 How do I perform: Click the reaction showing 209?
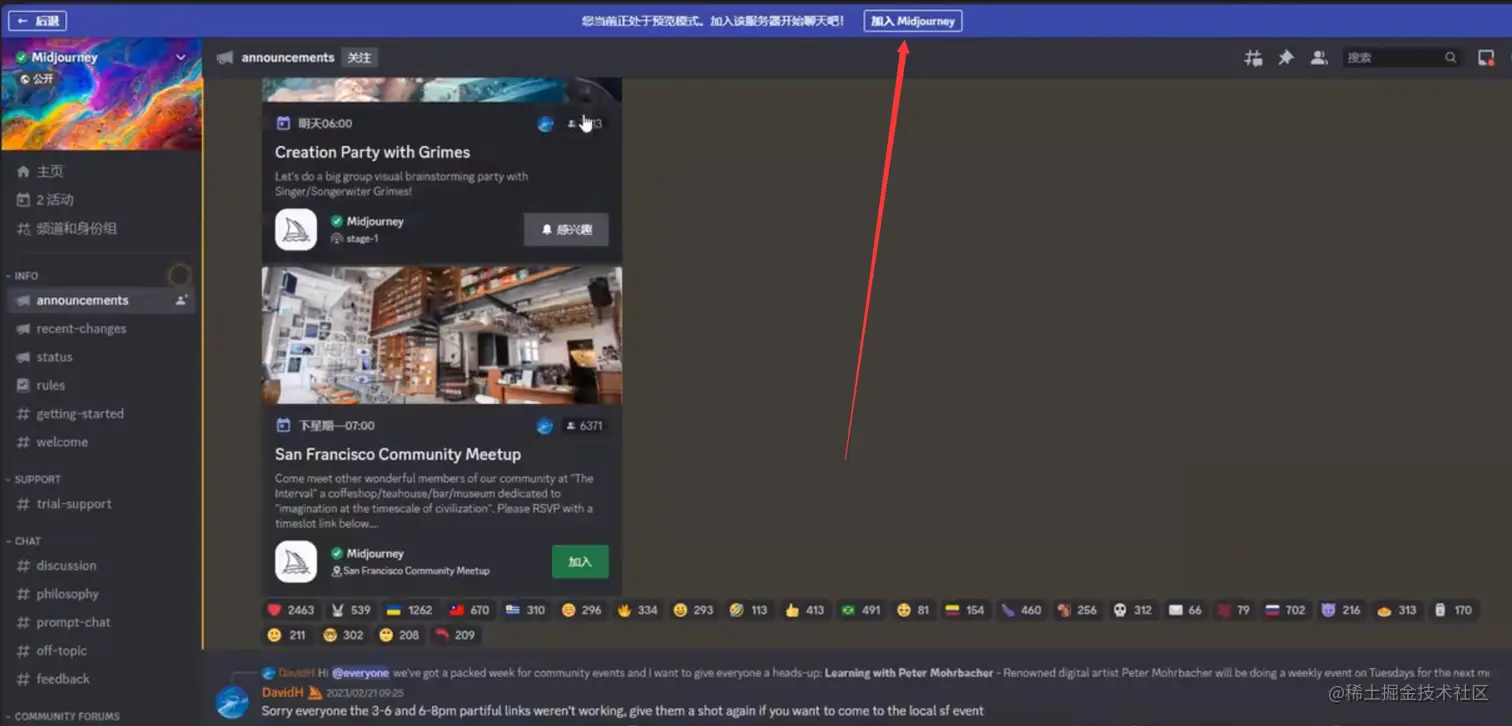[x=455, y=635]
